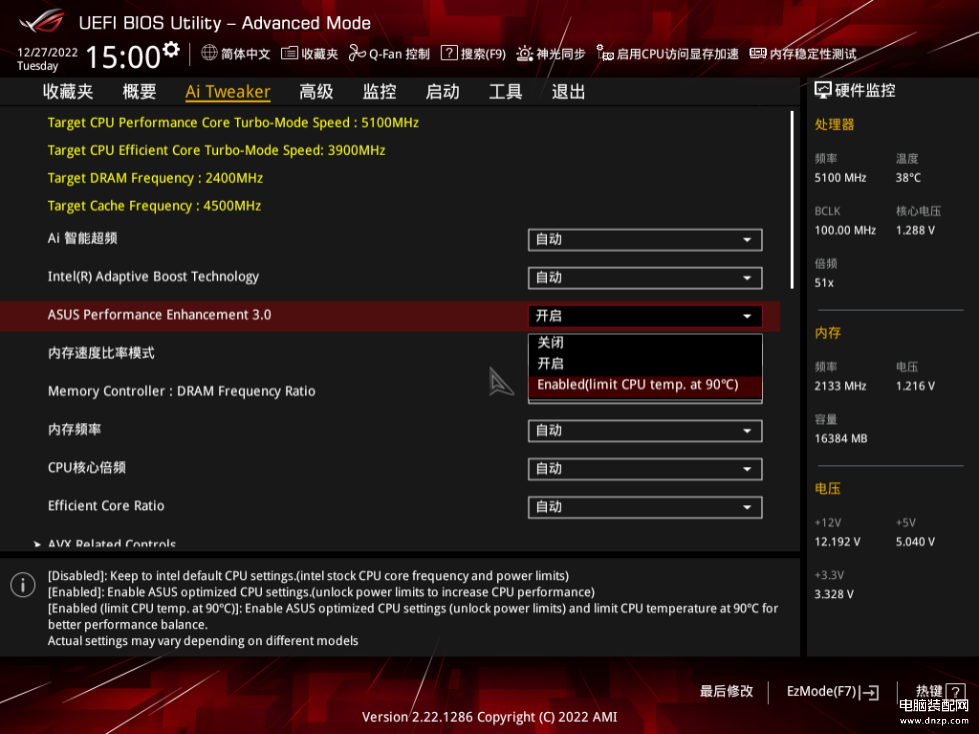Click the 12.192 V voltage value
Screen dimensions: 979x734
pos(837,542)
